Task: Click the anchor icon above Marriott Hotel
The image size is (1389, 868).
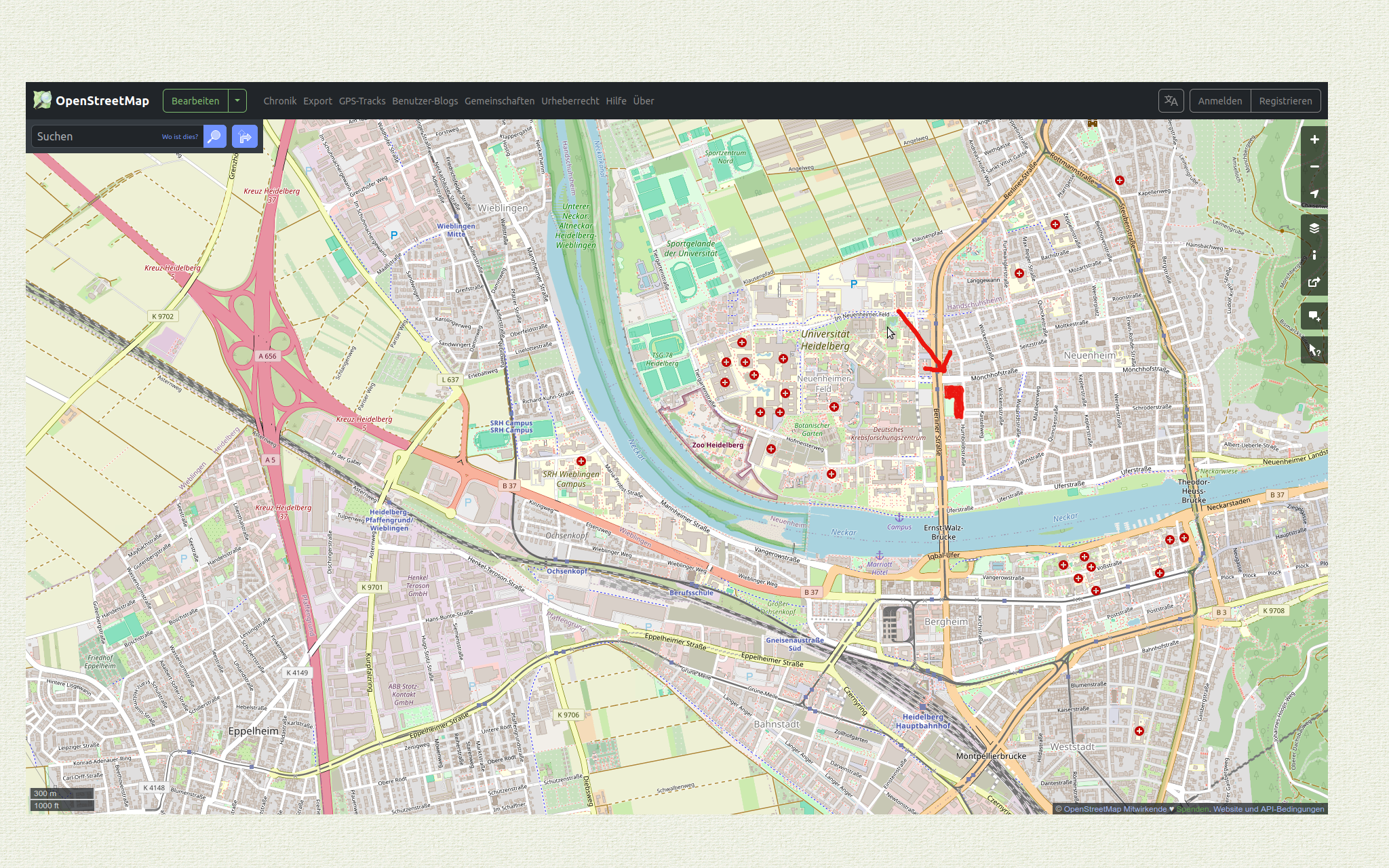Action: 880,555
